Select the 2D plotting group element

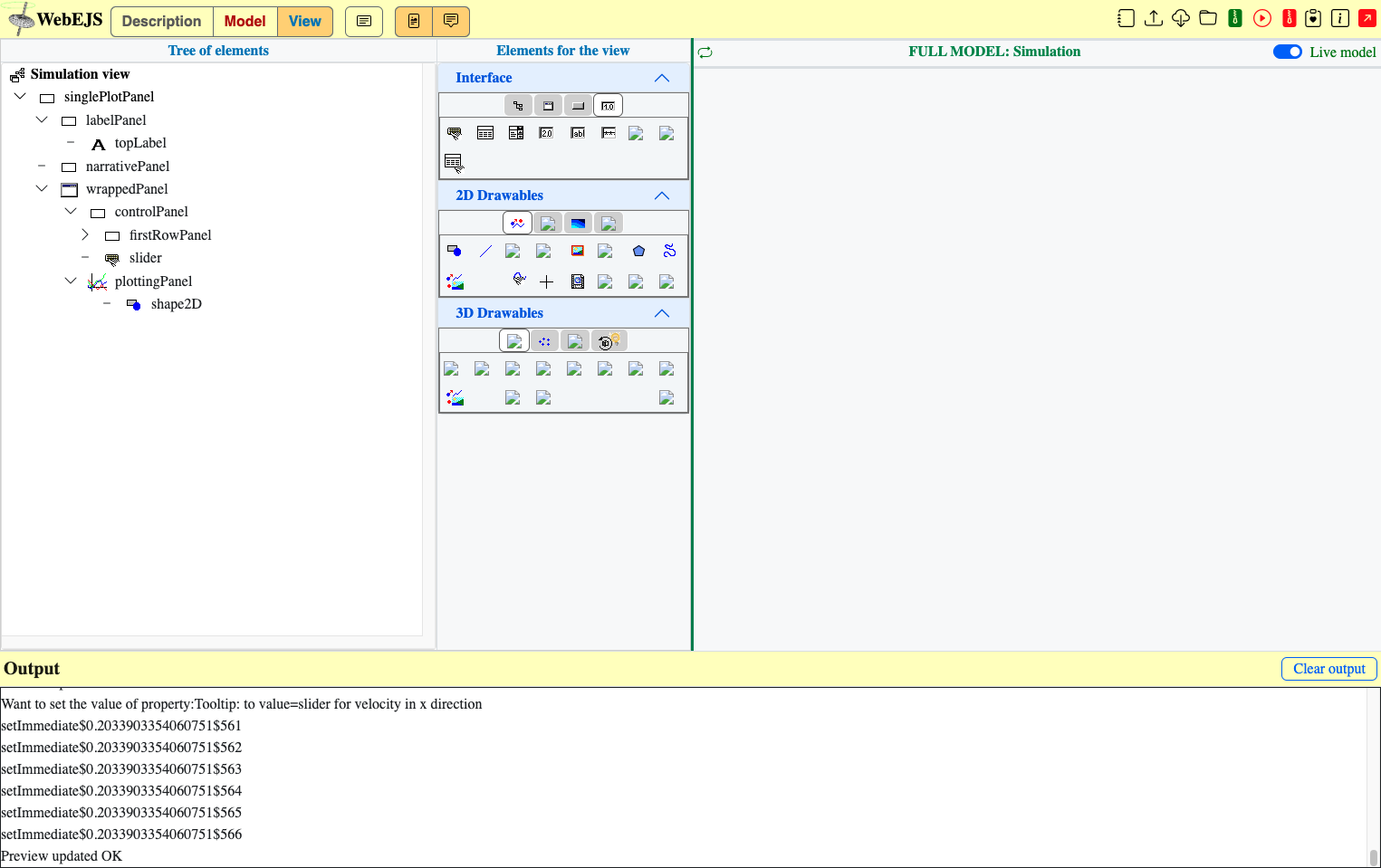455,281
